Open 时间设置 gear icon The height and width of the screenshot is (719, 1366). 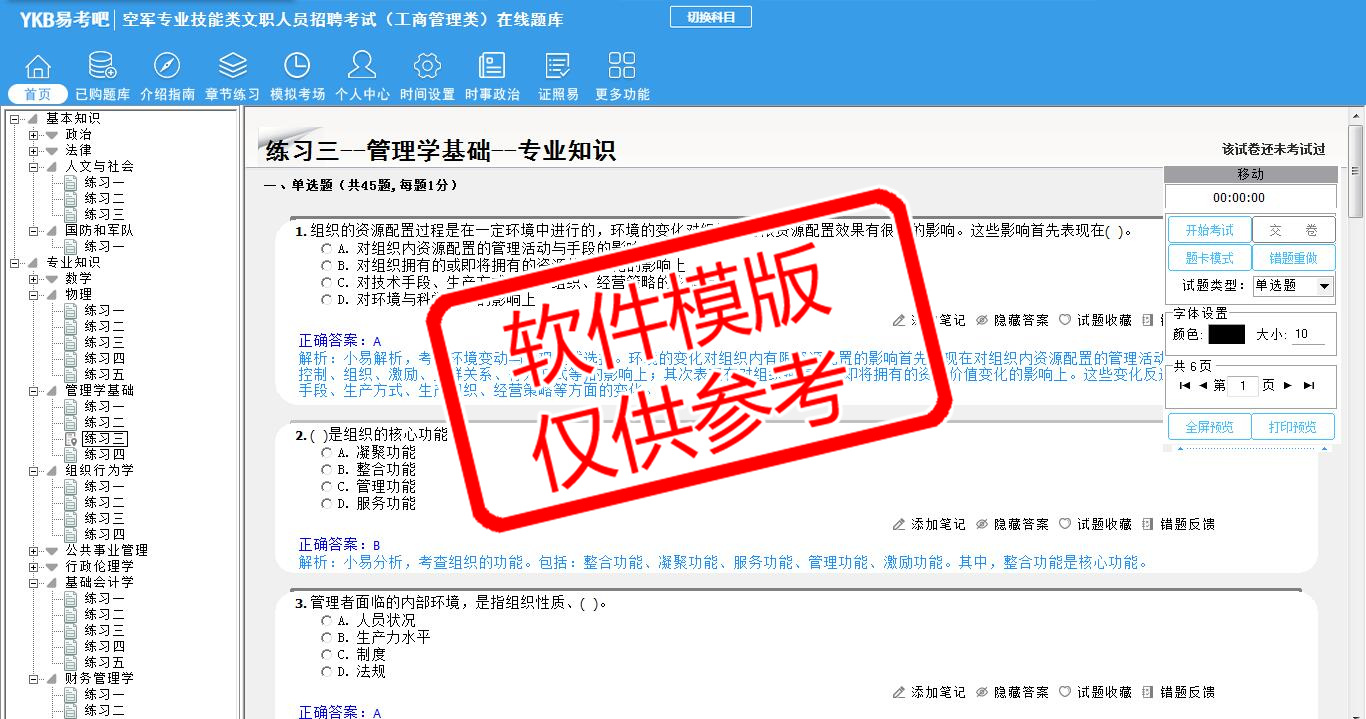(x=427, y=66)
